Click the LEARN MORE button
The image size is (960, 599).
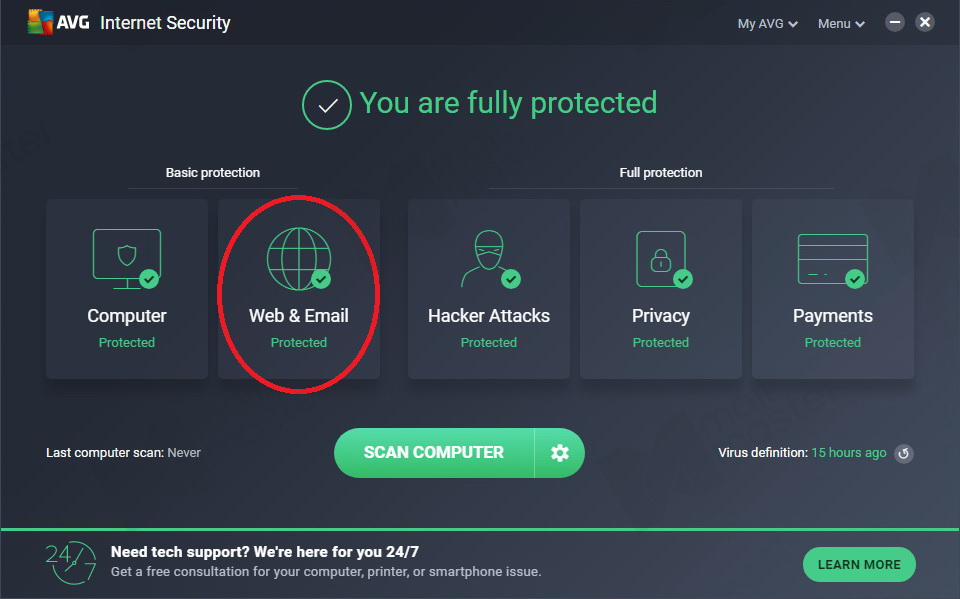tap(859, 565)
